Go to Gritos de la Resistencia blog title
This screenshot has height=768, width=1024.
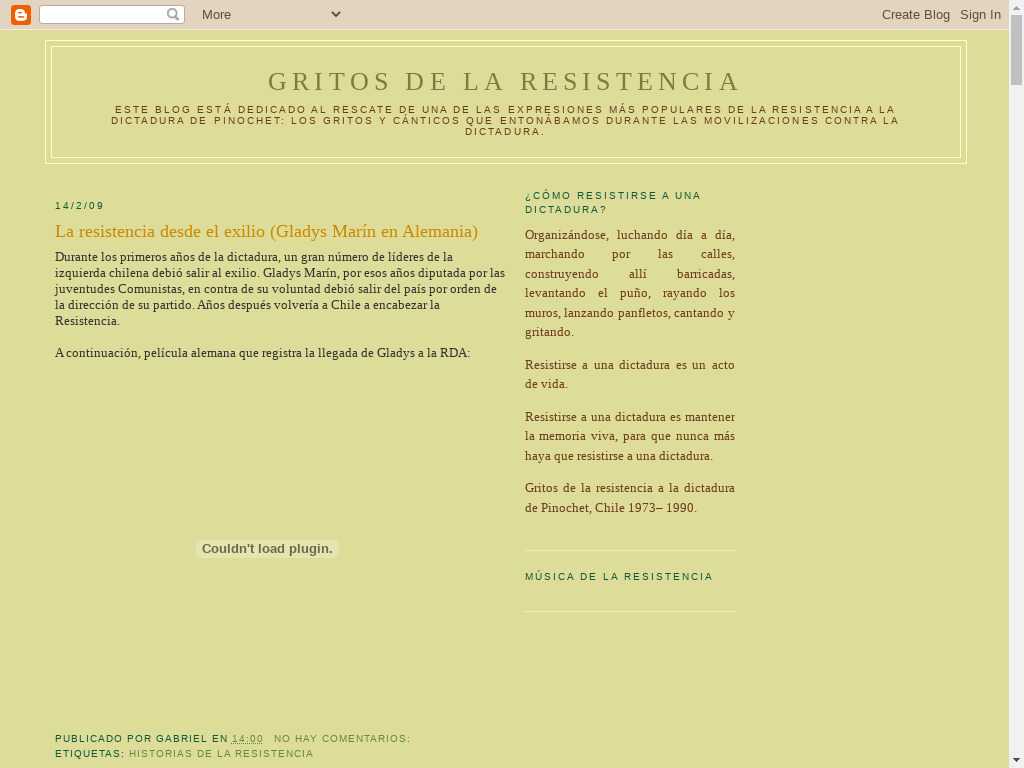tap(505, 81)
